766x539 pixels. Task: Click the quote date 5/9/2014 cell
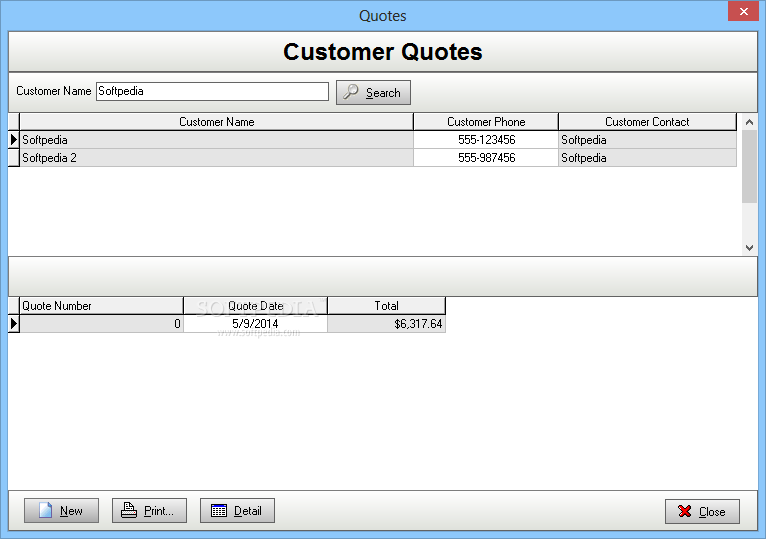[x=255, y=323]
